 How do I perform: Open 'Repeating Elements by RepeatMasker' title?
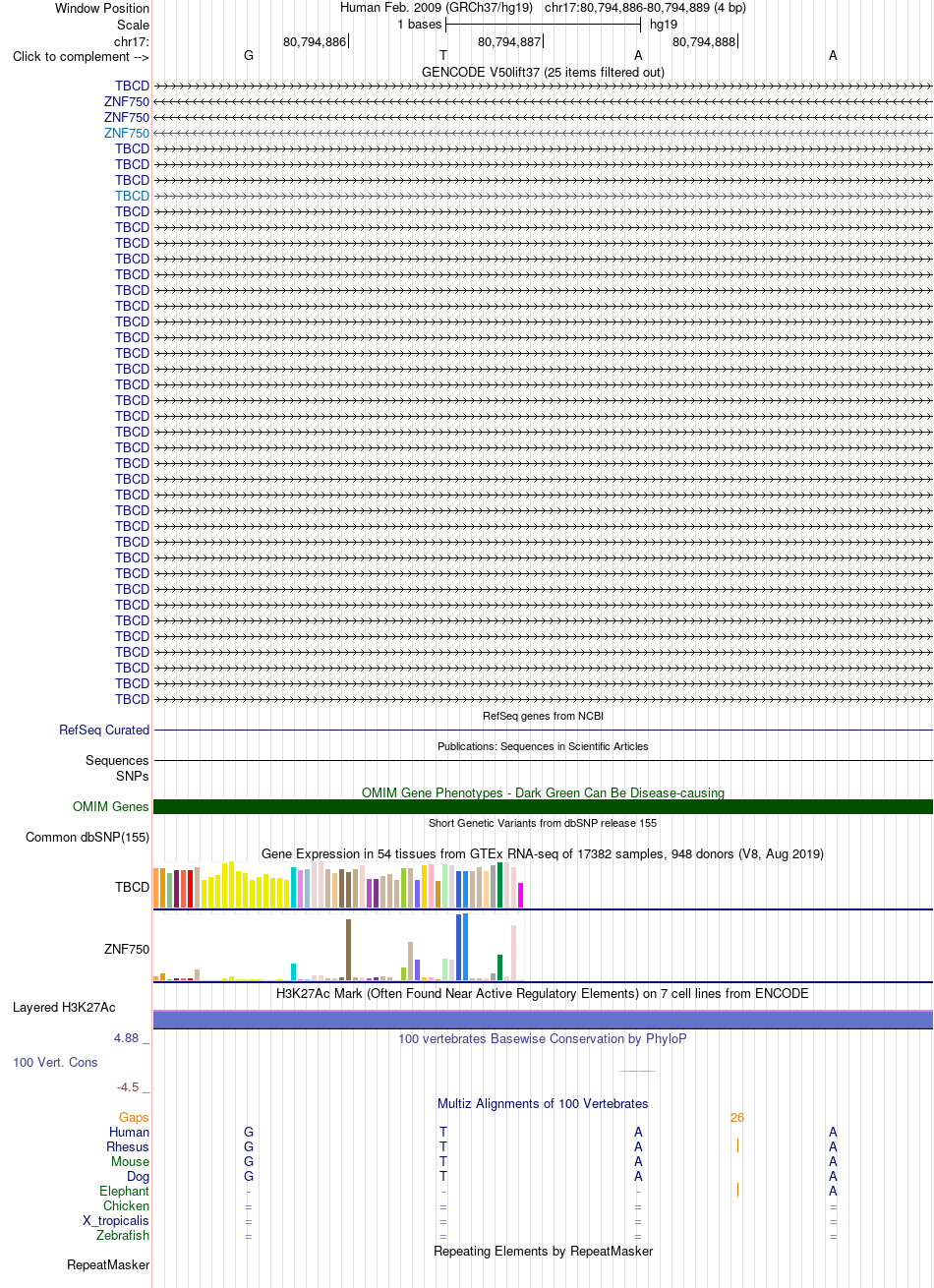[x=543, y=1252]
